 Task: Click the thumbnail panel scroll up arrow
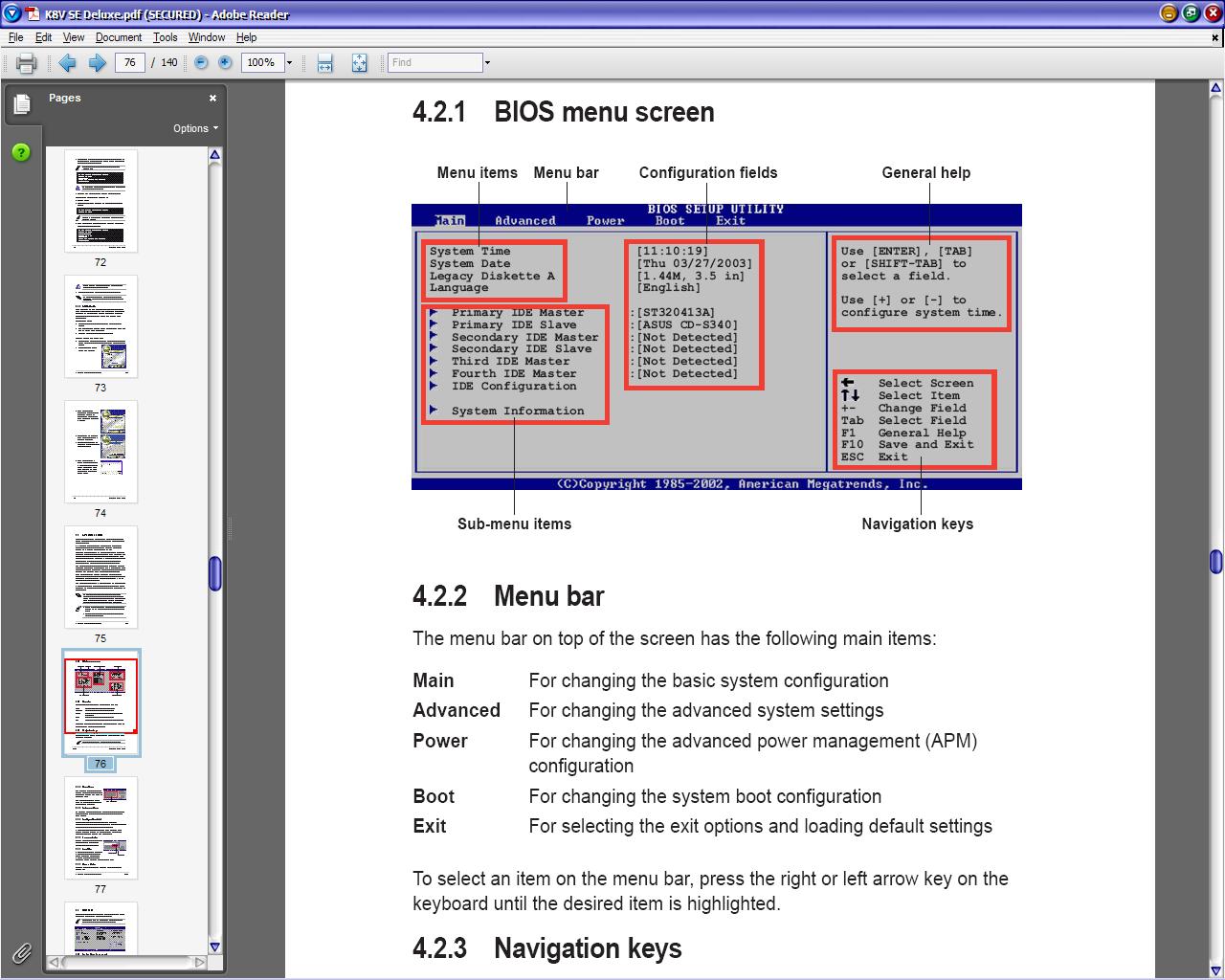(x=215, y=155)
